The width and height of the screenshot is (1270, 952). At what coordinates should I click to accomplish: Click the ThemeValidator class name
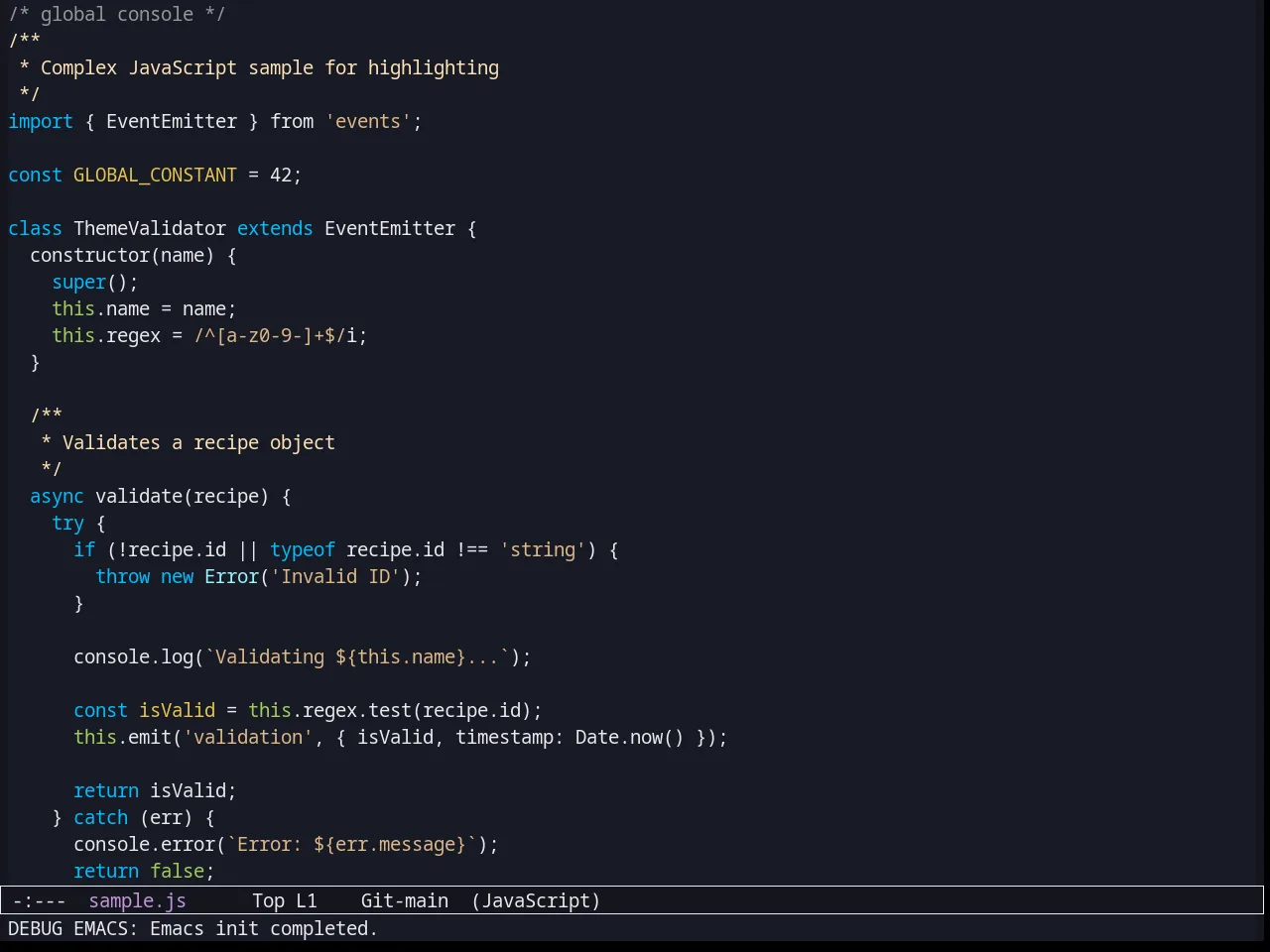(x=150, y=228)
